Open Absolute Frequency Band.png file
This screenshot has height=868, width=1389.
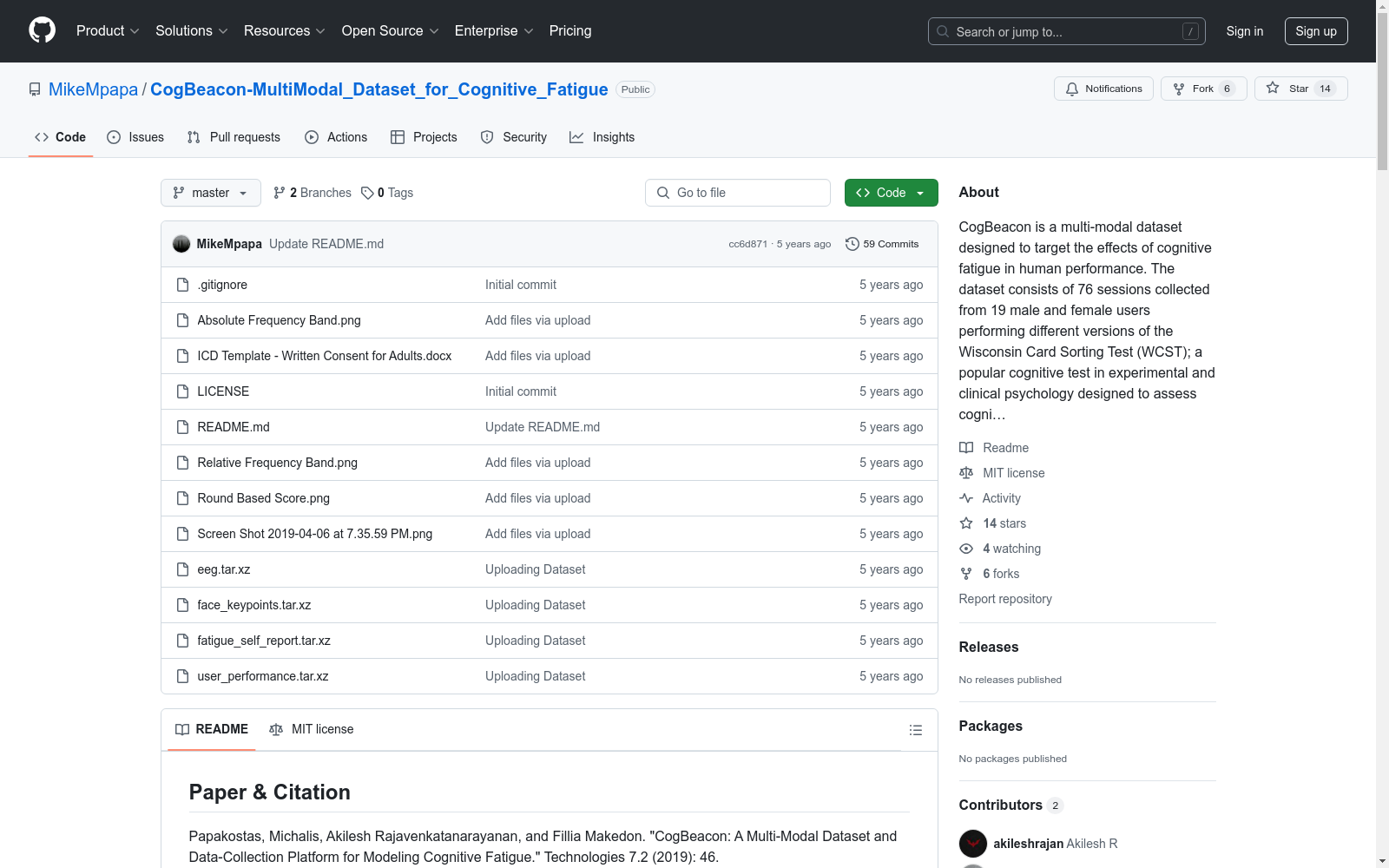(x=279, y=320)
